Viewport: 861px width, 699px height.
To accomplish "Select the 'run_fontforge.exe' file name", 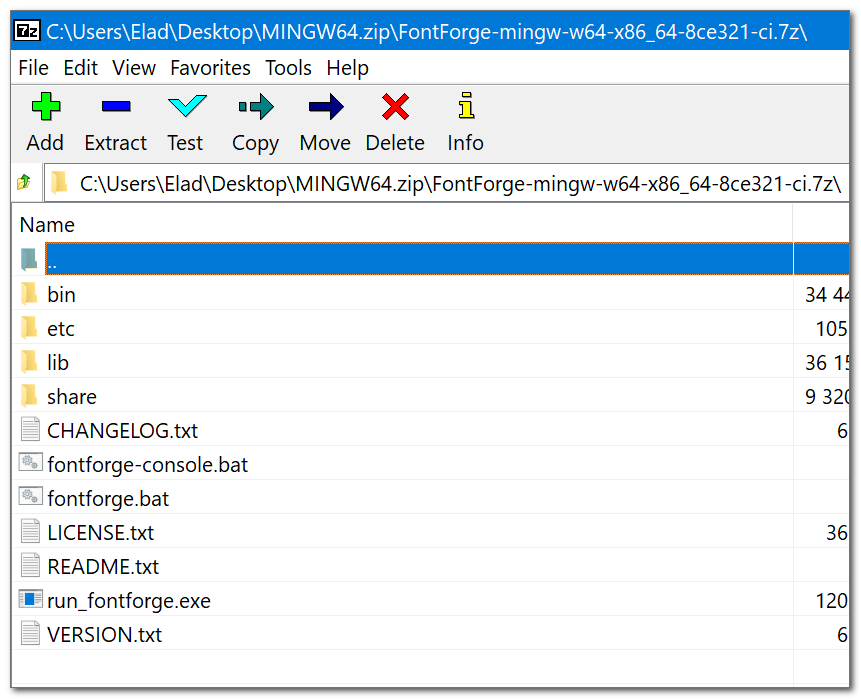I will pos(129,601).
